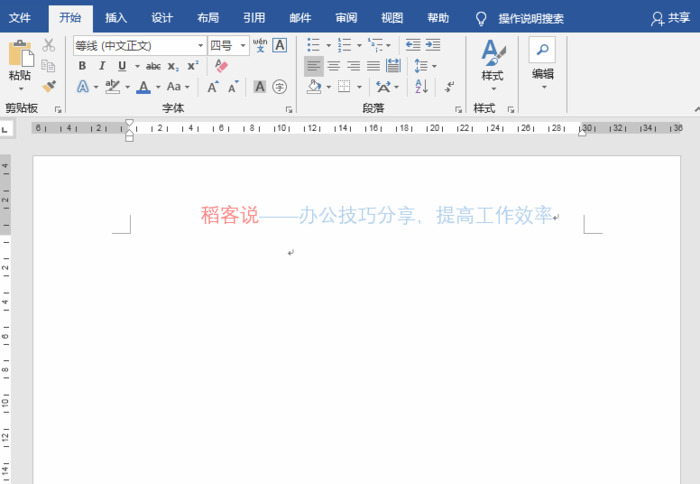Click the text effects outlined A icon

pyautogui.click(x=83, y=87)
